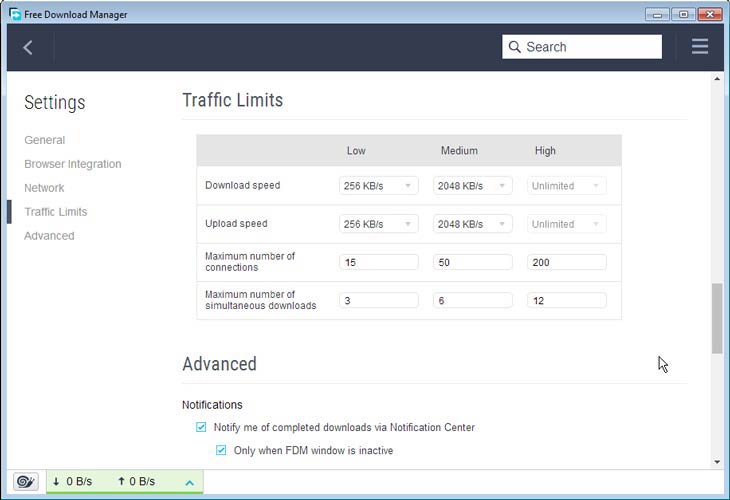Click the Download speed row label
730x500 pixels.
tap(243, 185)
